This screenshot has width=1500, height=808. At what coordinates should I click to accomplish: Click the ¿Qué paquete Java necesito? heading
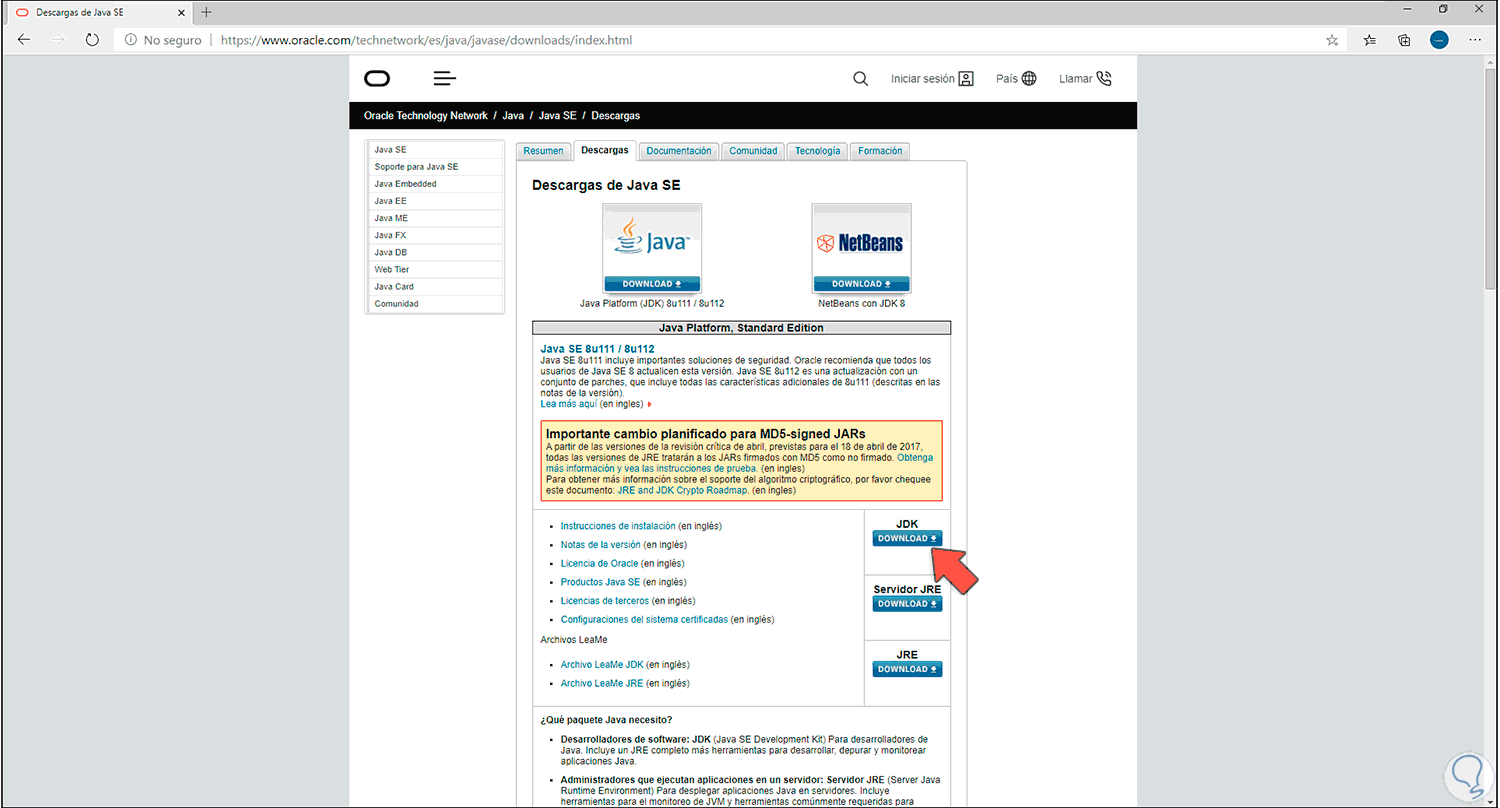point(606,720)
